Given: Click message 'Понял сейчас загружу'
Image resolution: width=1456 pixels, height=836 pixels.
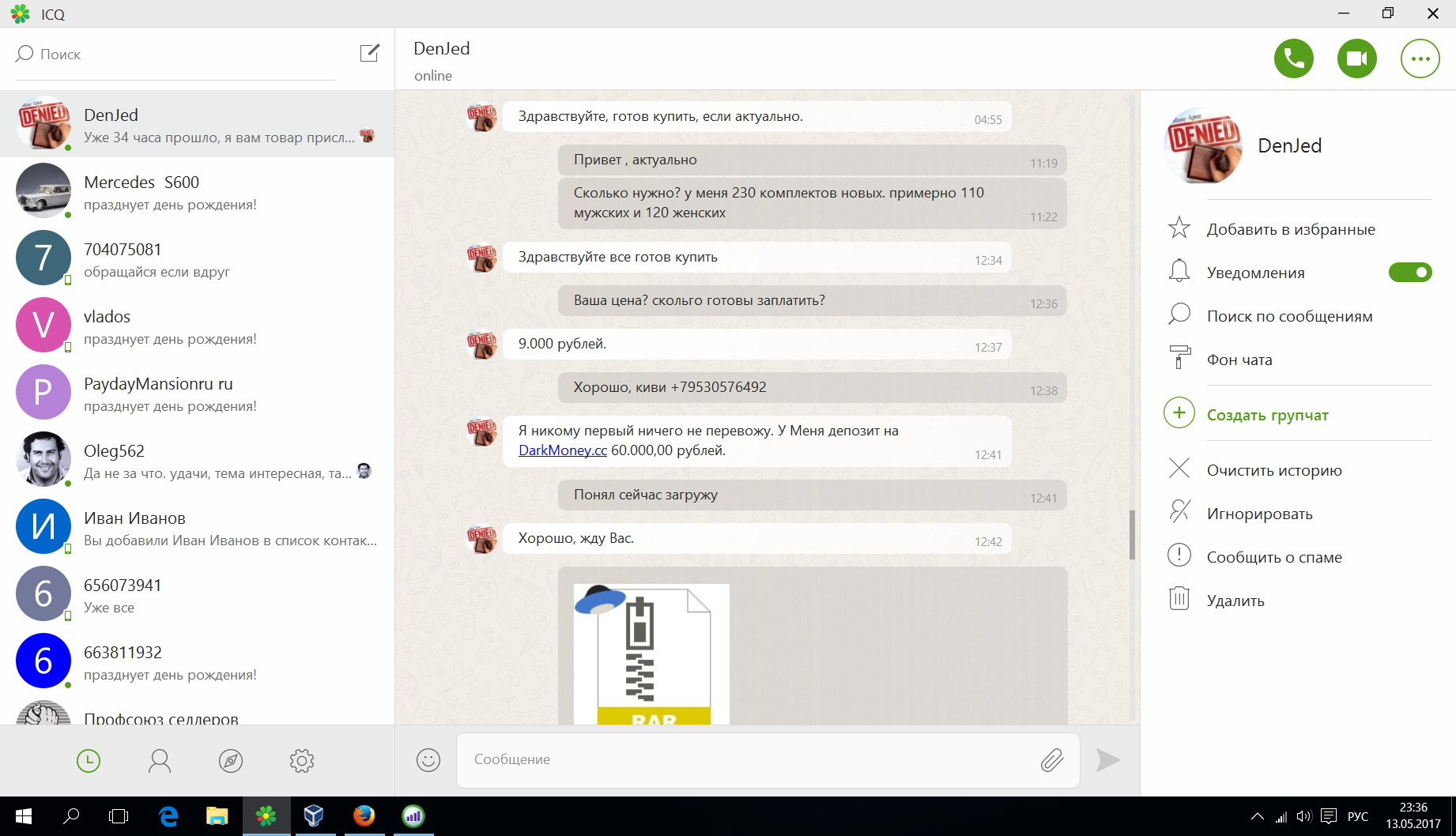Looking at the screenshot, I should 813,495.
